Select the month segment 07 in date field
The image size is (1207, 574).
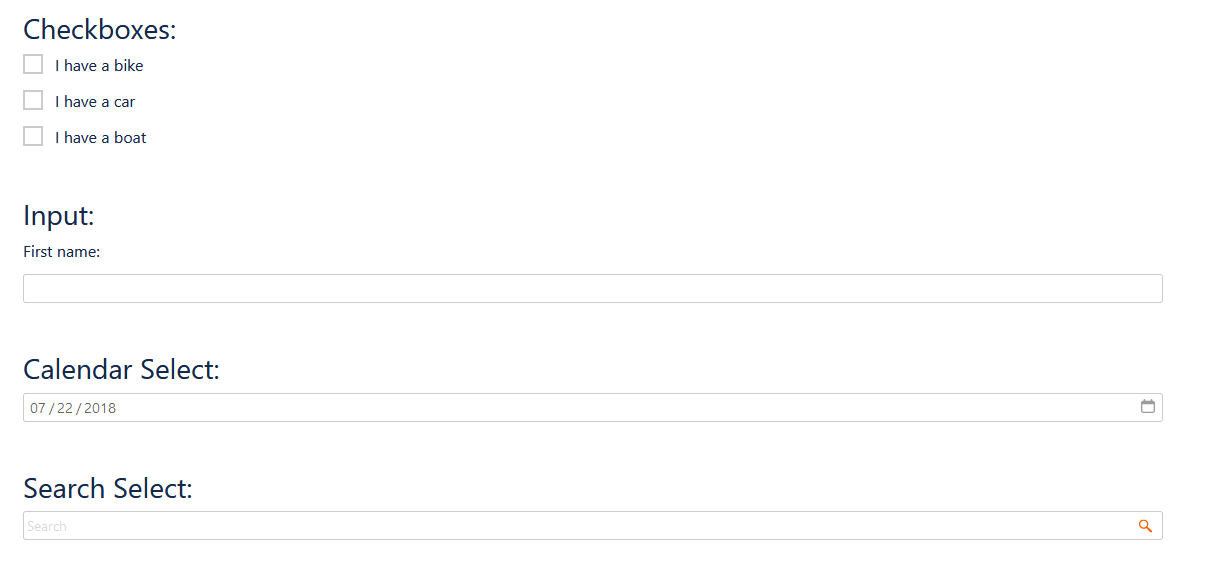pyautogui.click(x=38, y=408)
